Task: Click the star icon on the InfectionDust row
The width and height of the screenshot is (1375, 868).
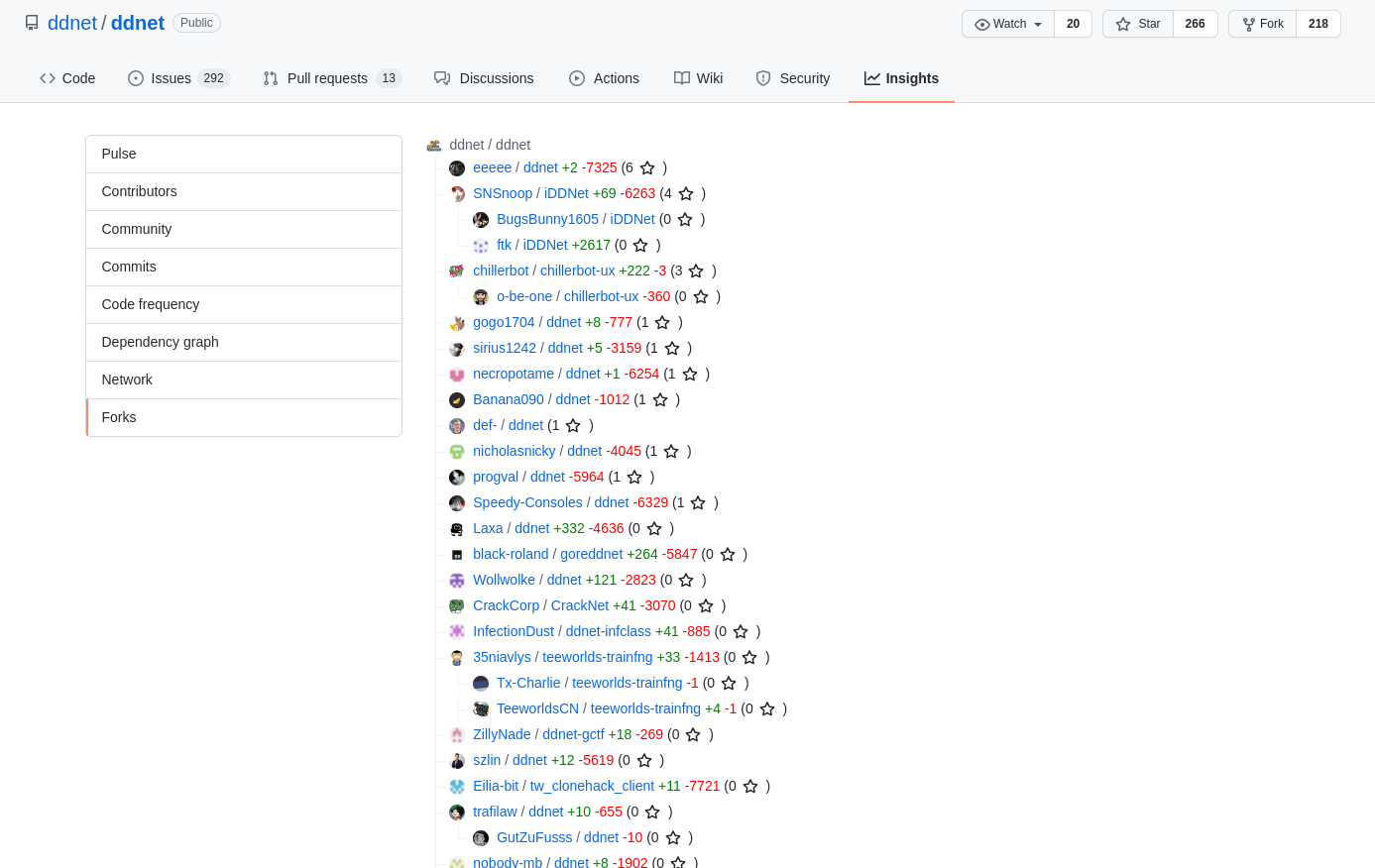Action: tap(741, 632)
